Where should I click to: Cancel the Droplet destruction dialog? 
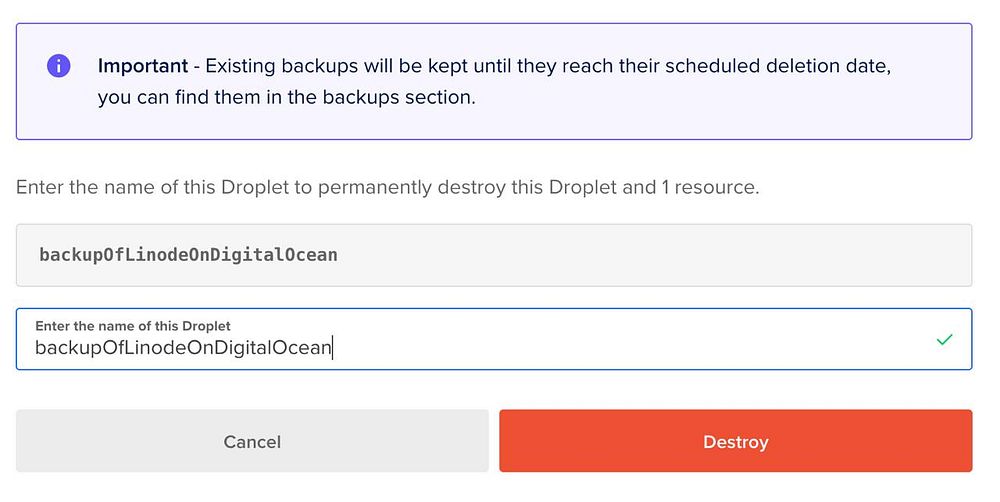(x=252, y=441)
